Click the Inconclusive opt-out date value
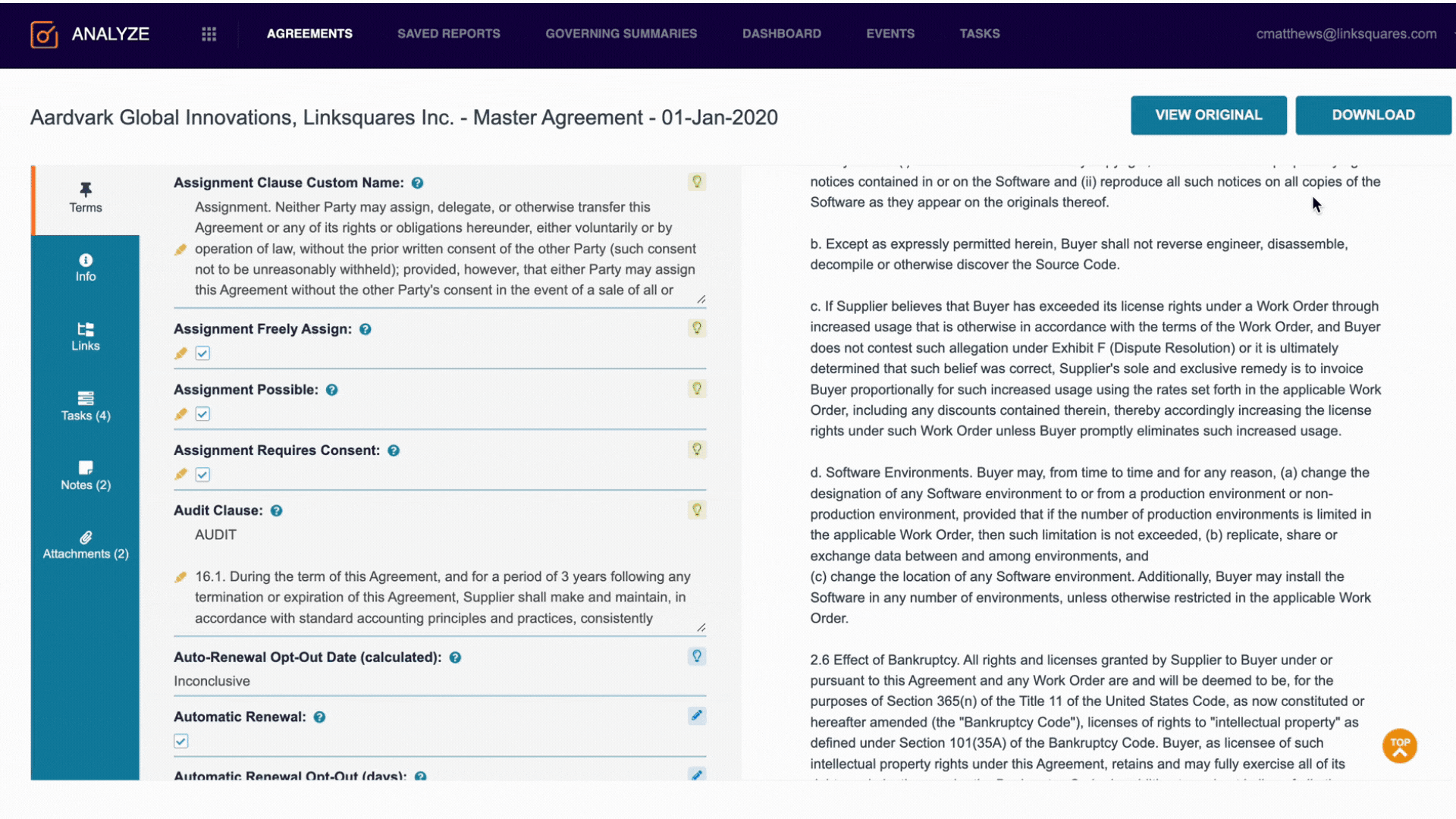1456x819 pixels. pyautogui.click(x=212, y=681)
